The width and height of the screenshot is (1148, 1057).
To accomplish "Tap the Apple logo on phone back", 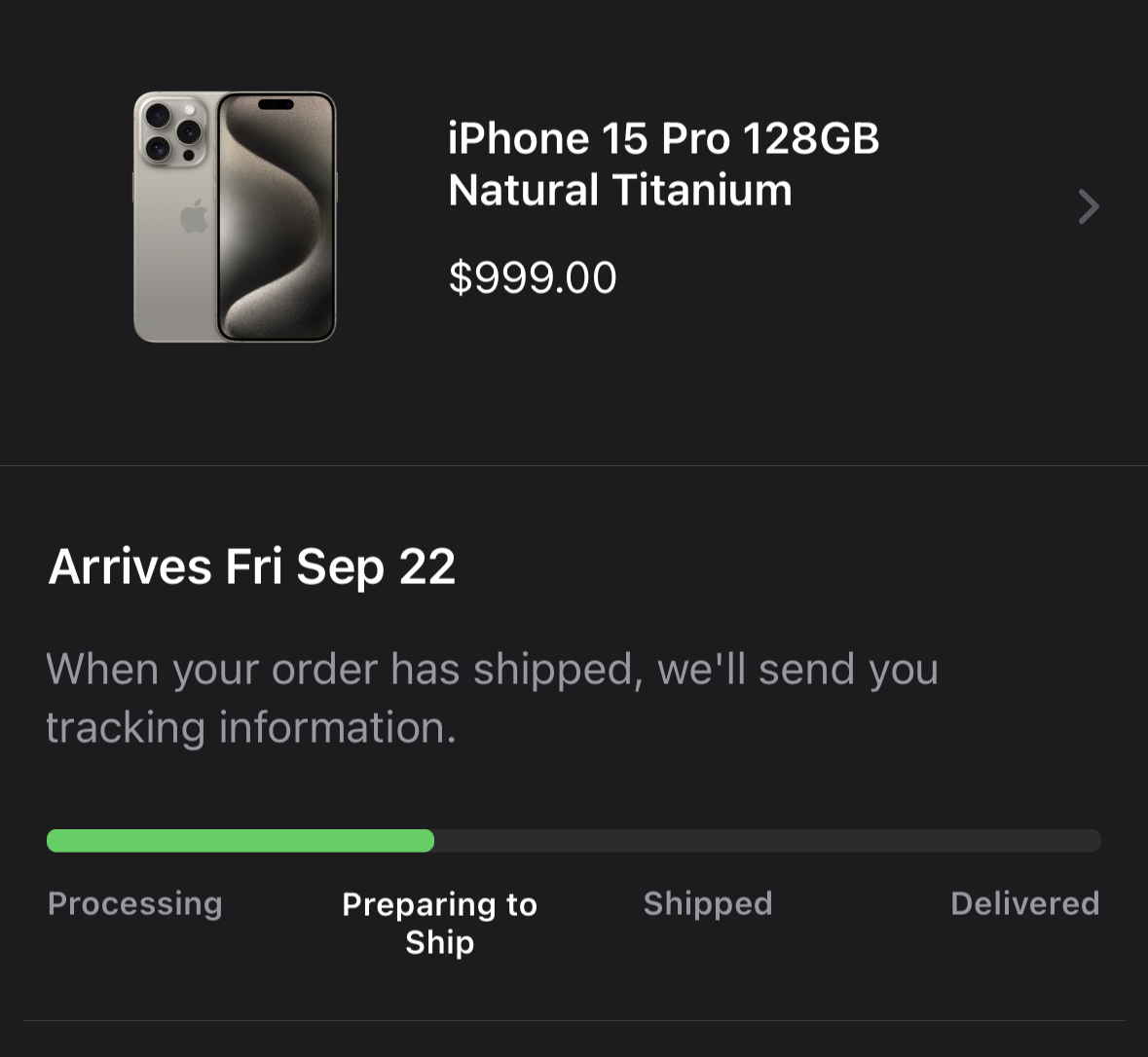I will click(x=194, y=216).
